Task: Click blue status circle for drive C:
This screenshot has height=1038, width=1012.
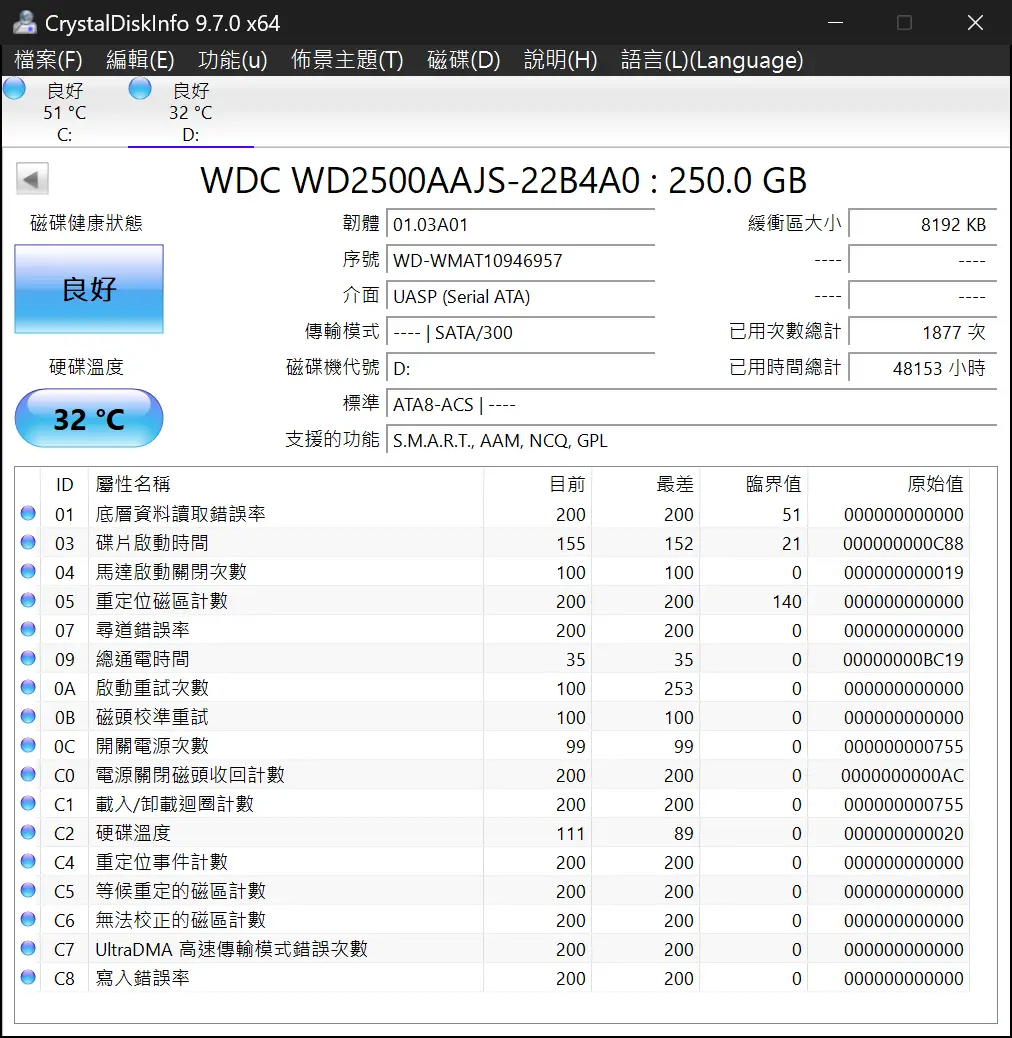Action: pos(15,89)
